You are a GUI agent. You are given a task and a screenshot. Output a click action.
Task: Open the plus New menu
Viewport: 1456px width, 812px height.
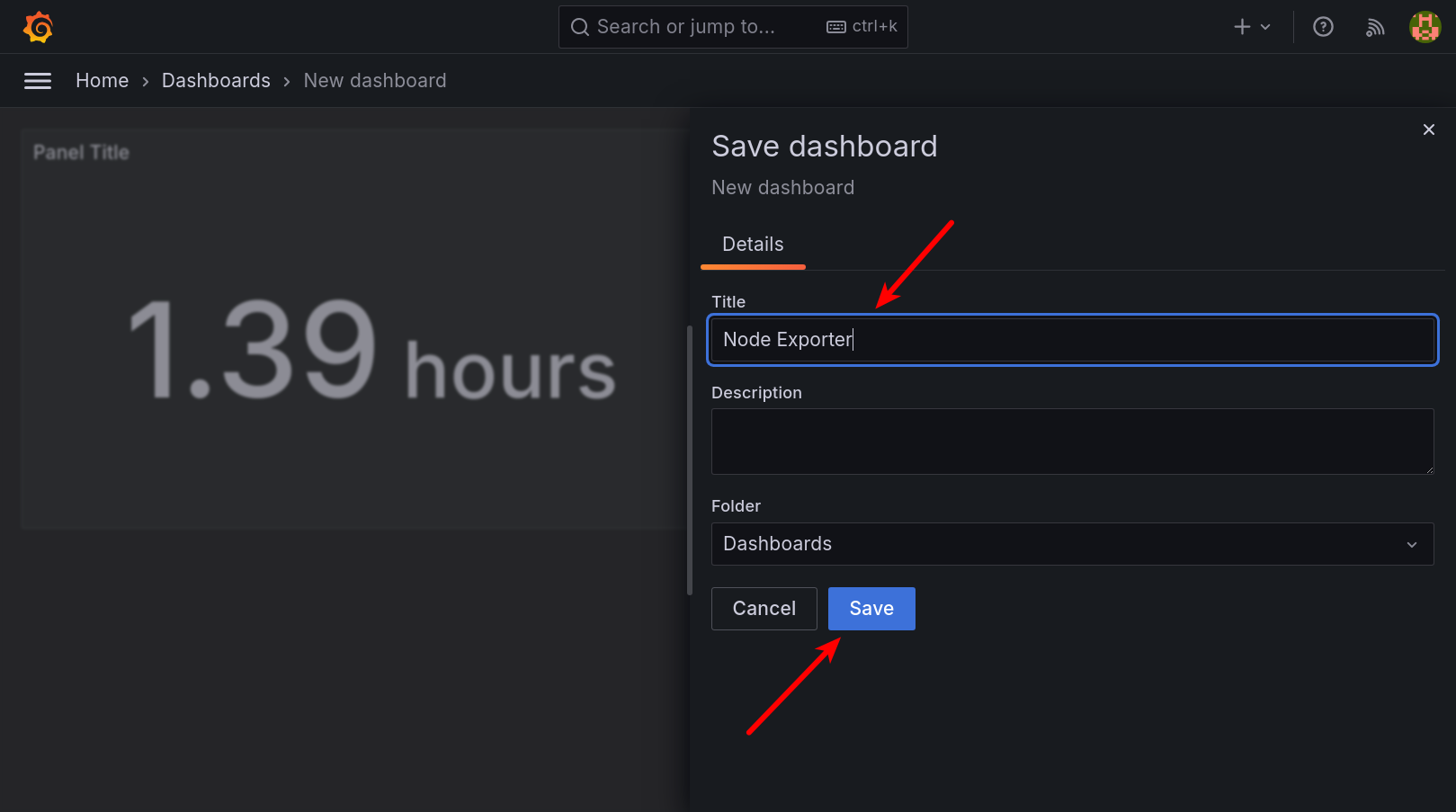[1252, 27]
